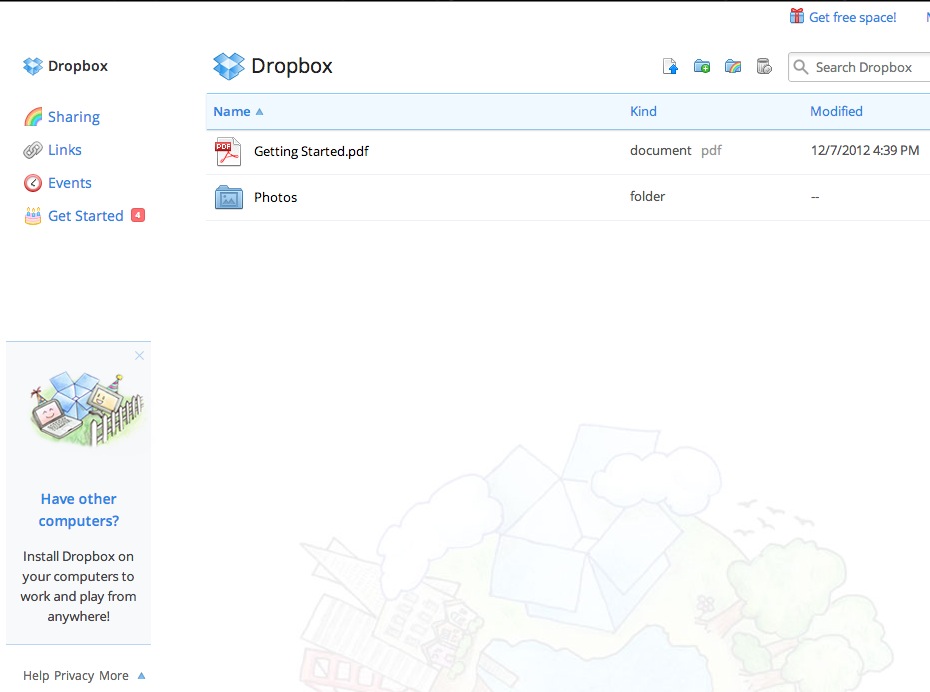Show deleted files with trash icon
The image size is (930, 692).
click(x=764, y=67)
